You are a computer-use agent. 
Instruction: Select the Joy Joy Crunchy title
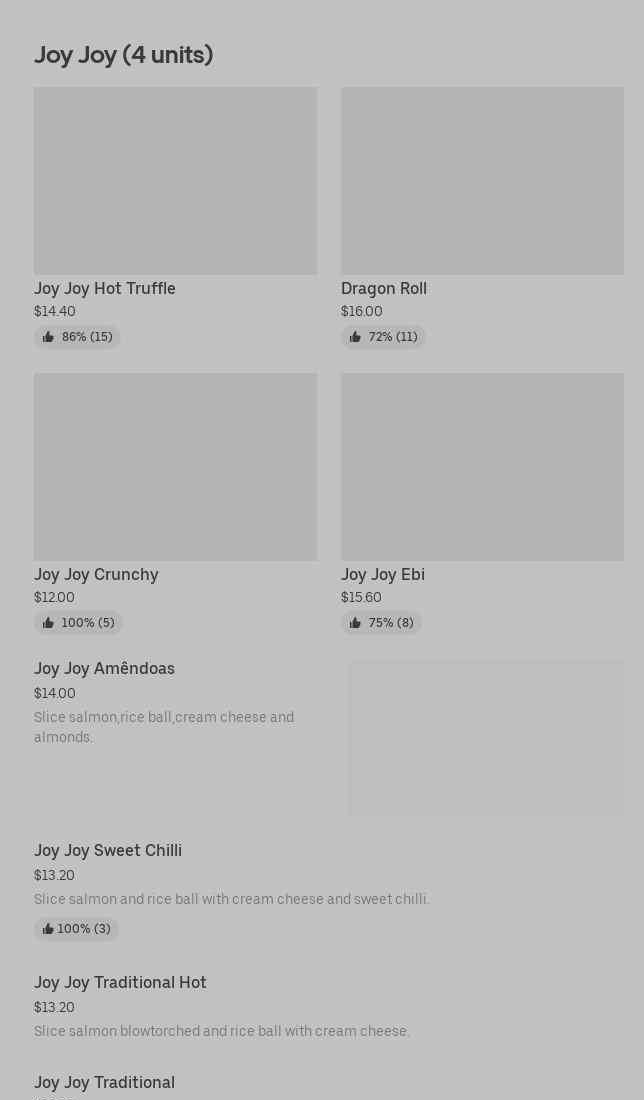(96, 575)
